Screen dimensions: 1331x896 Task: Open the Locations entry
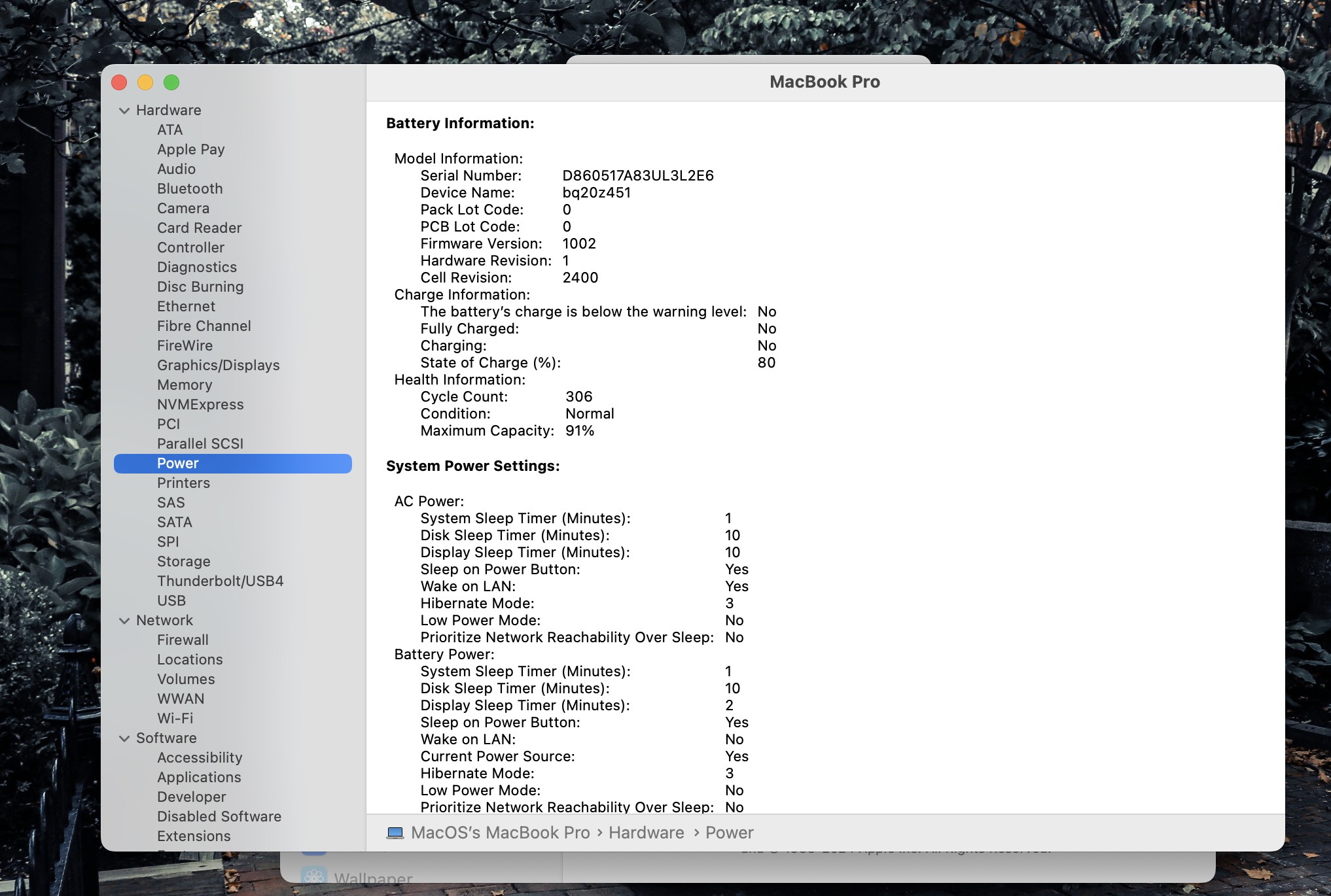190,659
